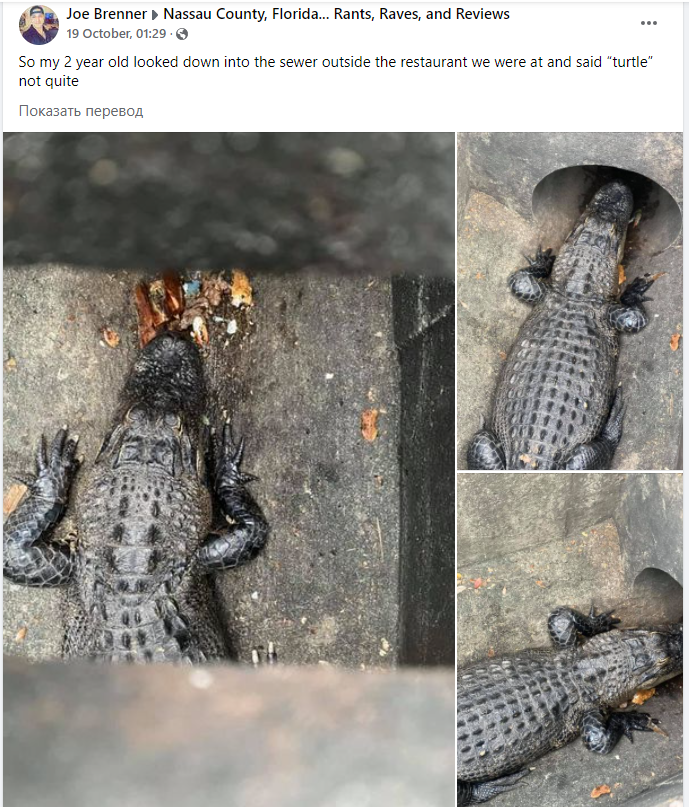The height and width of the screenshot is (807, 689).
Task: Open the 19 October, 01:29 timestamp
Action: coord(116,33)
